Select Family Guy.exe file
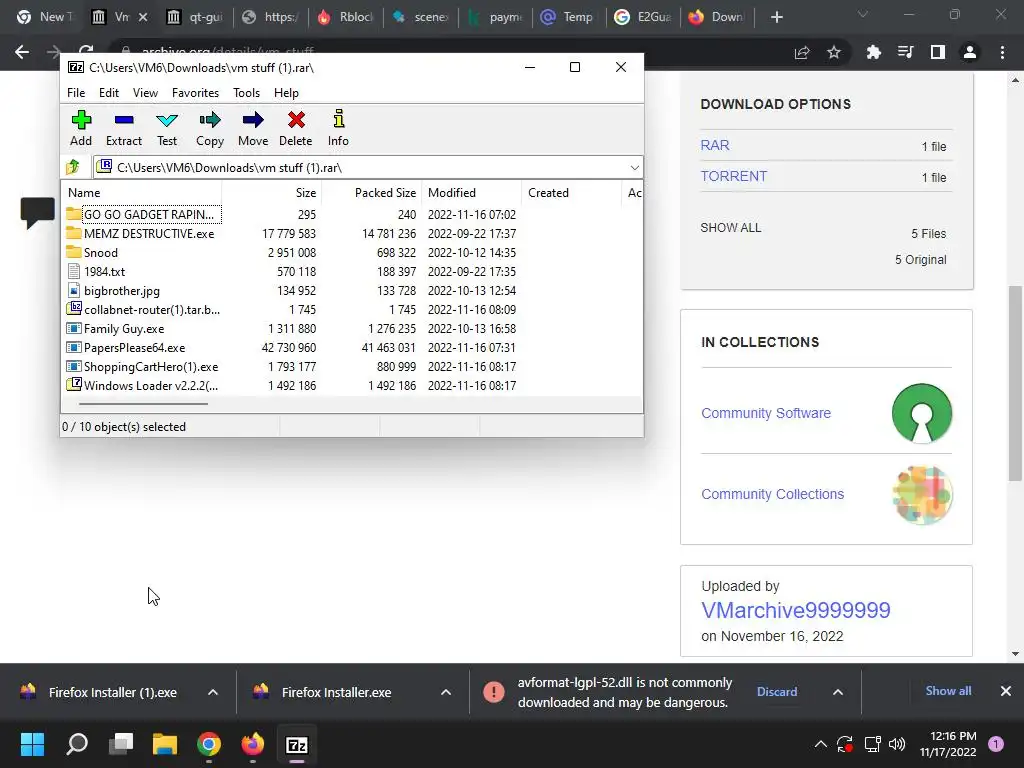The height and width of the screenshot is (768, 1024). point(351,329)
